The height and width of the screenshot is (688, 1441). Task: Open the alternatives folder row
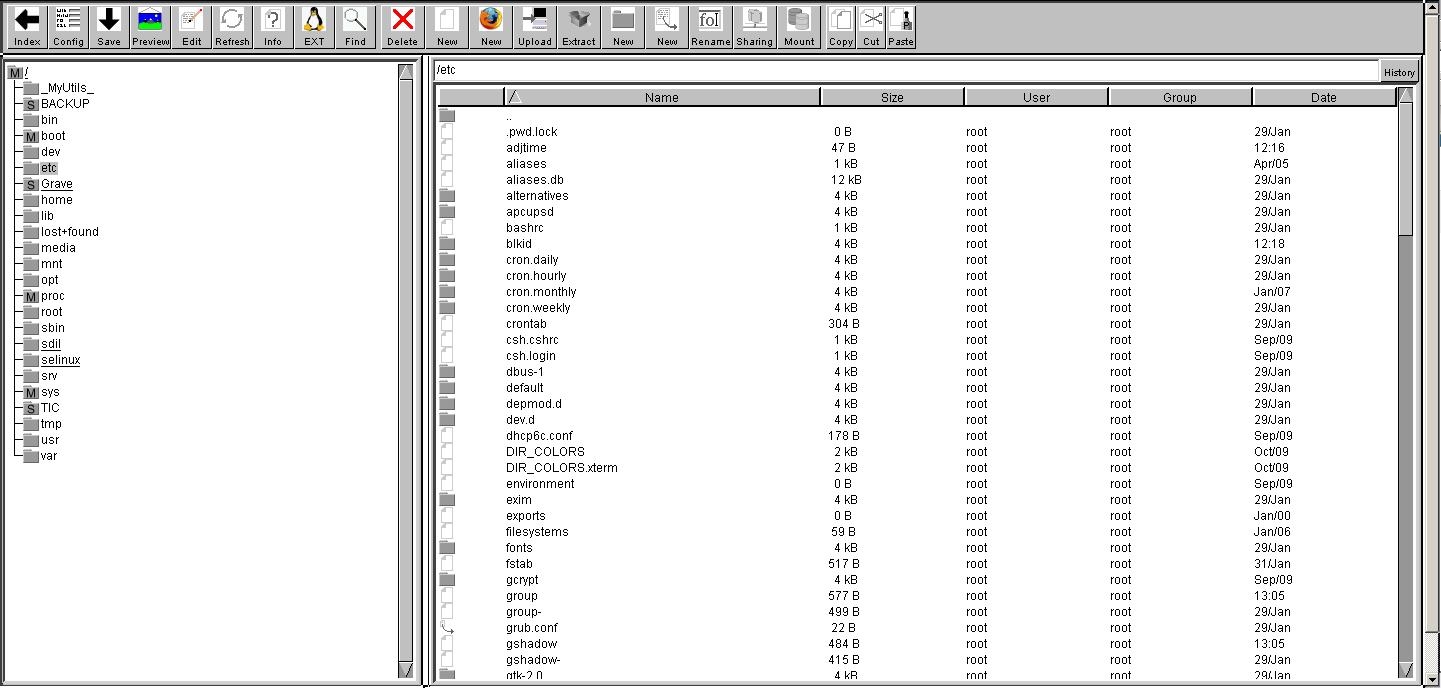click(916, 196)
